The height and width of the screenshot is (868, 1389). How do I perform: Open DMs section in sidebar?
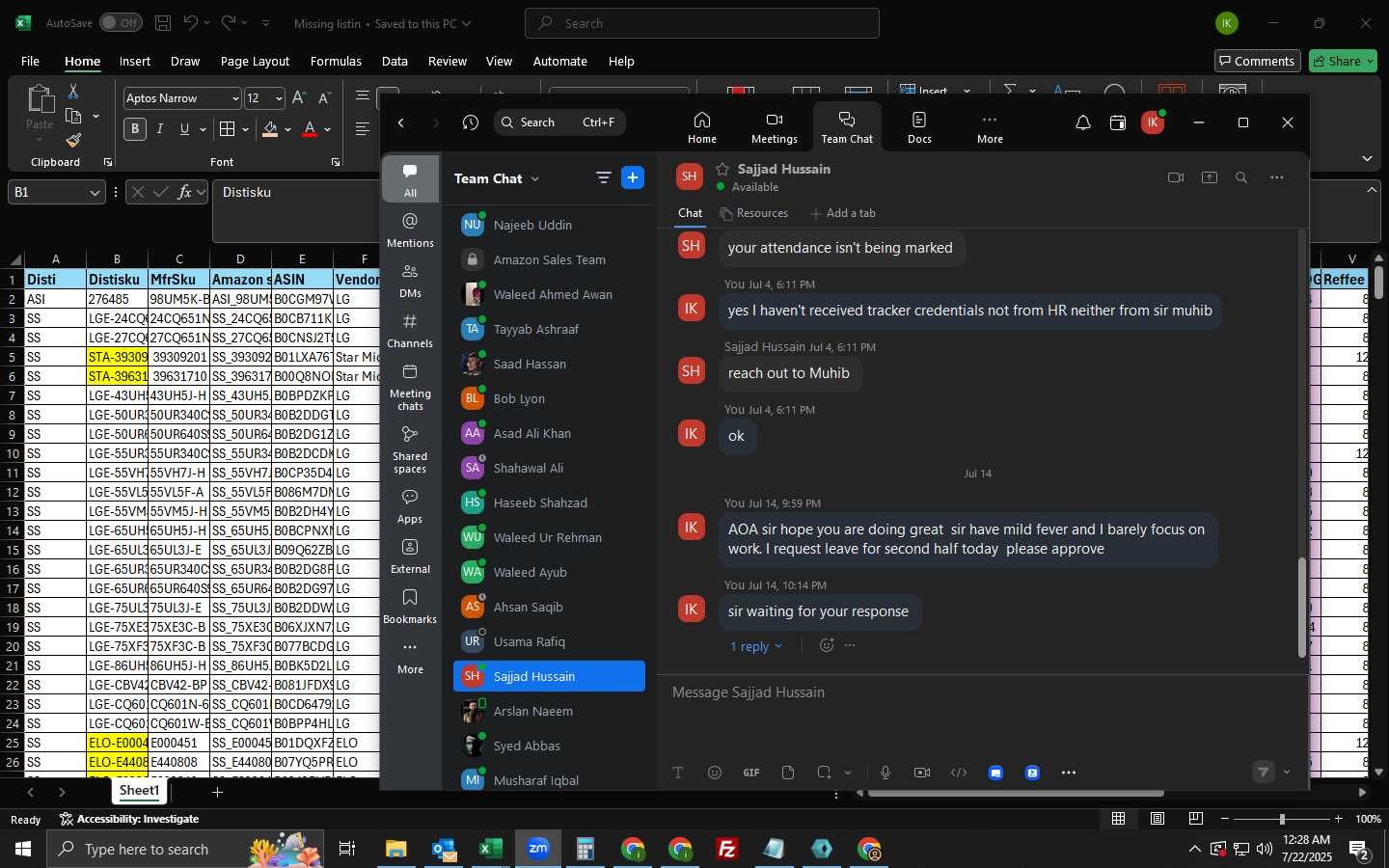click(x=410, y=281)
